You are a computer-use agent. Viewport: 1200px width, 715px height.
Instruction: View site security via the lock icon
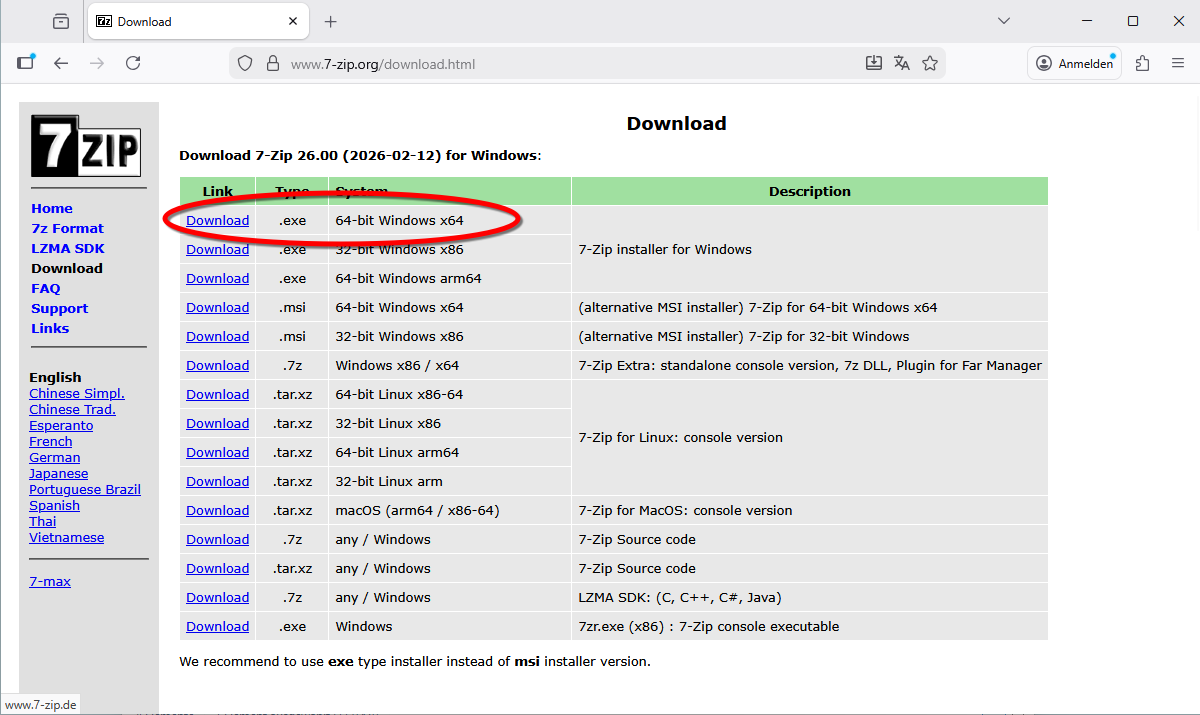272,61
